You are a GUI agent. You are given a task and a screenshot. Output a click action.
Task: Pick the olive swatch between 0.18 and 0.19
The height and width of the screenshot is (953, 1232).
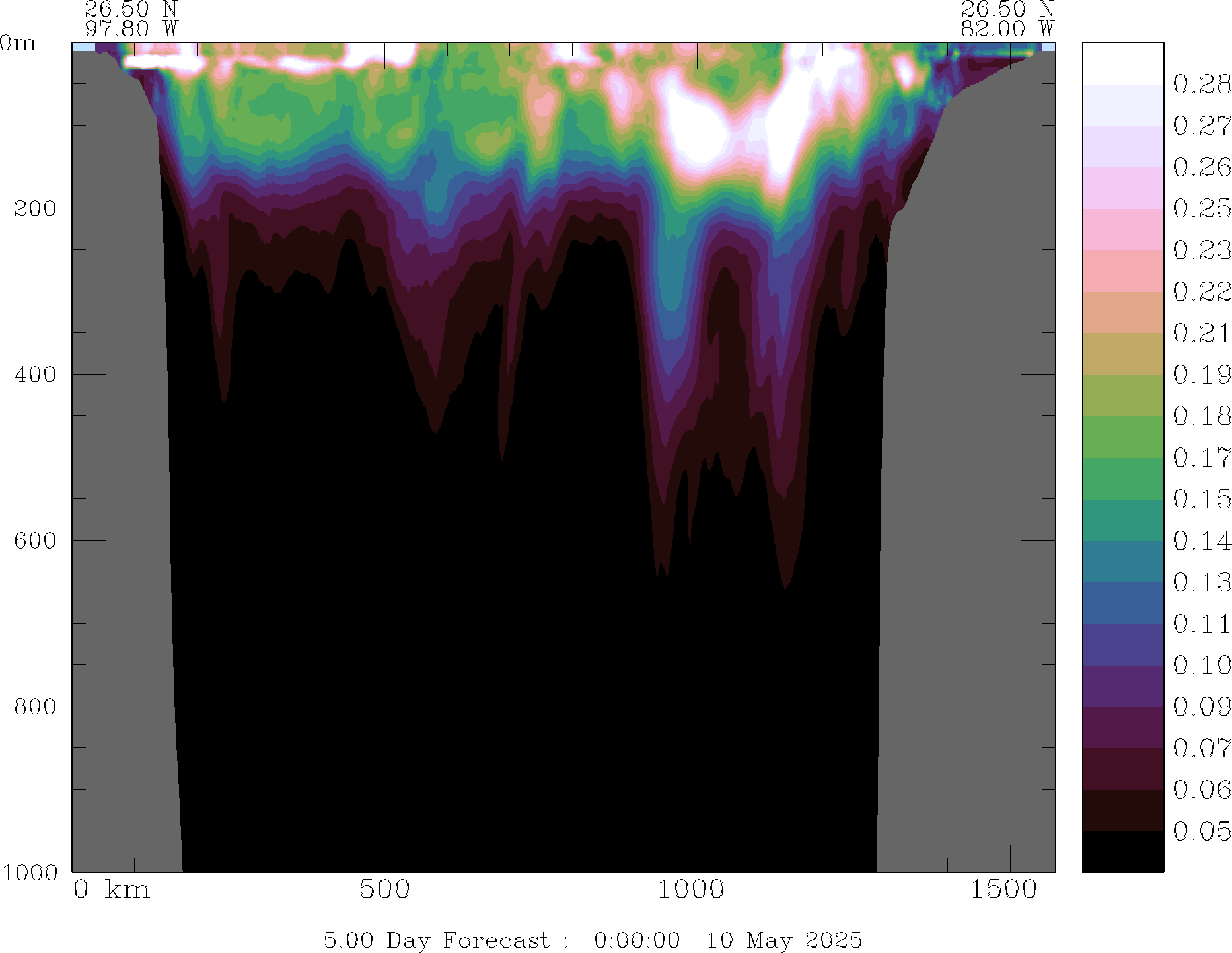[1122, 395]
